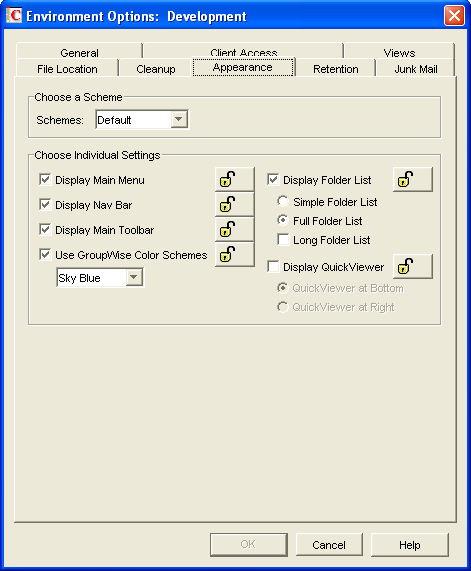
Task: Close the Environment Options dialog
Action: (x=454, y=16)
